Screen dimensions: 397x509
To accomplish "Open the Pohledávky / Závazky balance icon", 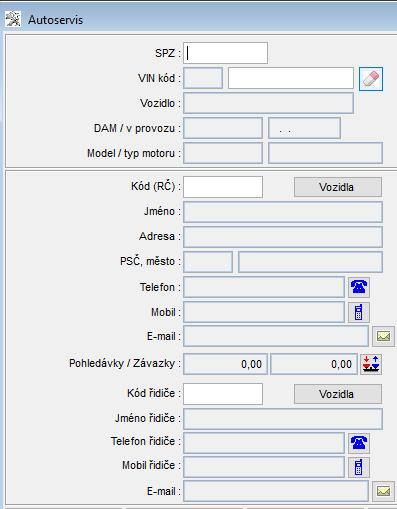I will click(x=371, y=364).
